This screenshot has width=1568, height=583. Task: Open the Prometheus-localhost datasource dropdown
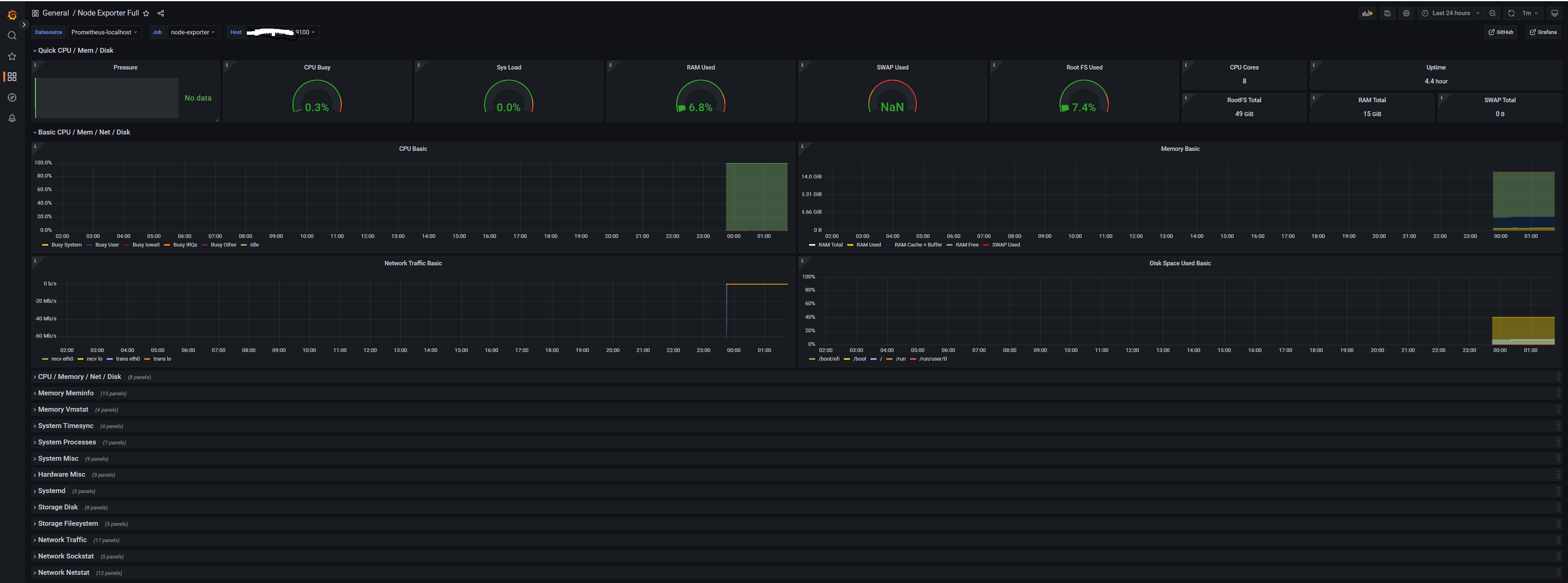click(103, 32)
